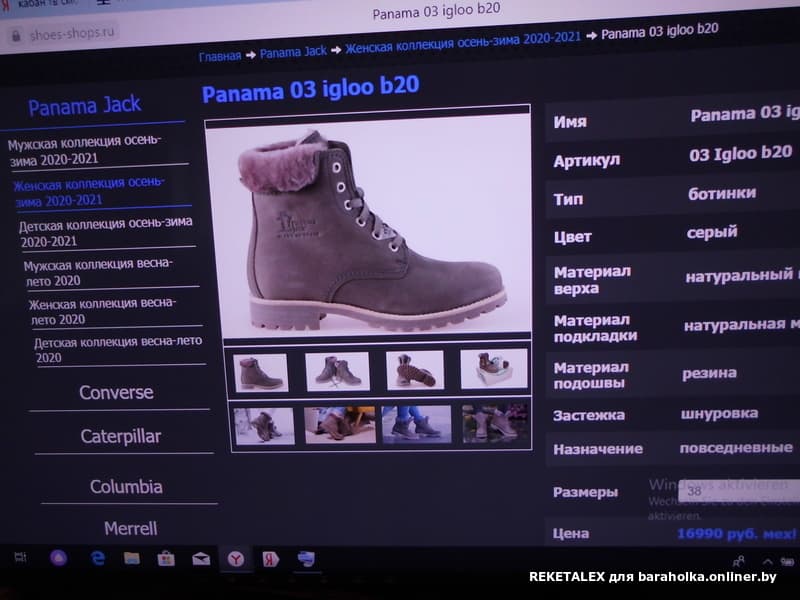Click the Застежка value шнуровка
800x600 pixels.
pyautogui.click(x=719, y=413)
